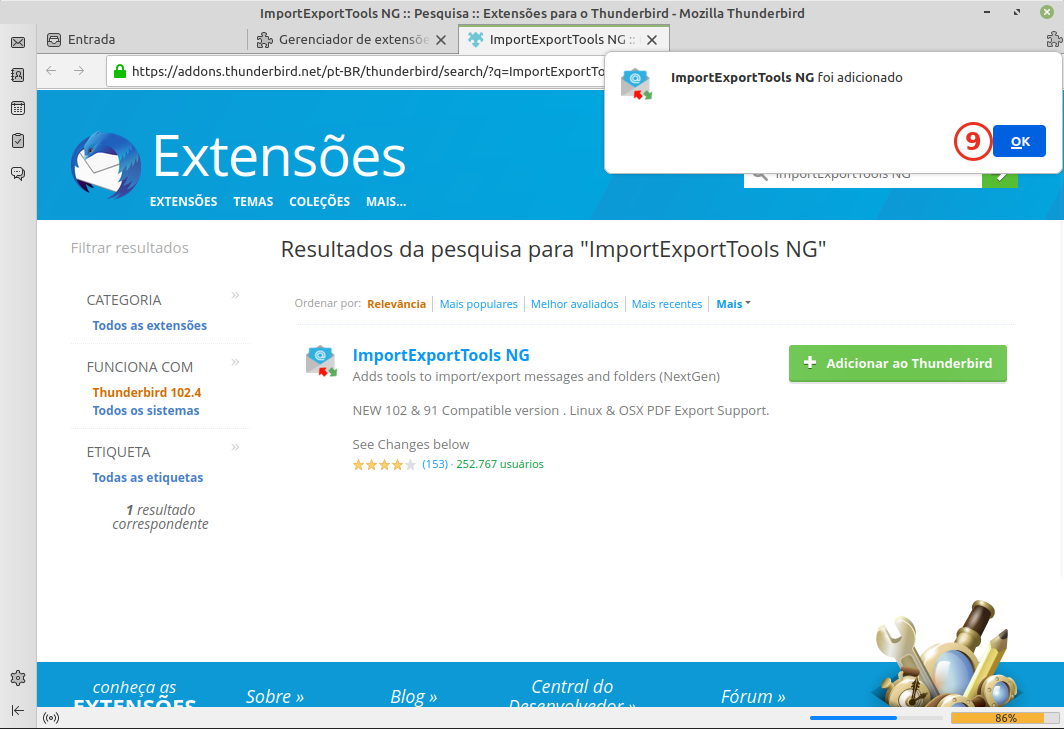This screenshot has height=729, width=1064.
Task: Click the green padlock security icon
Action: [x=119, y=71]
